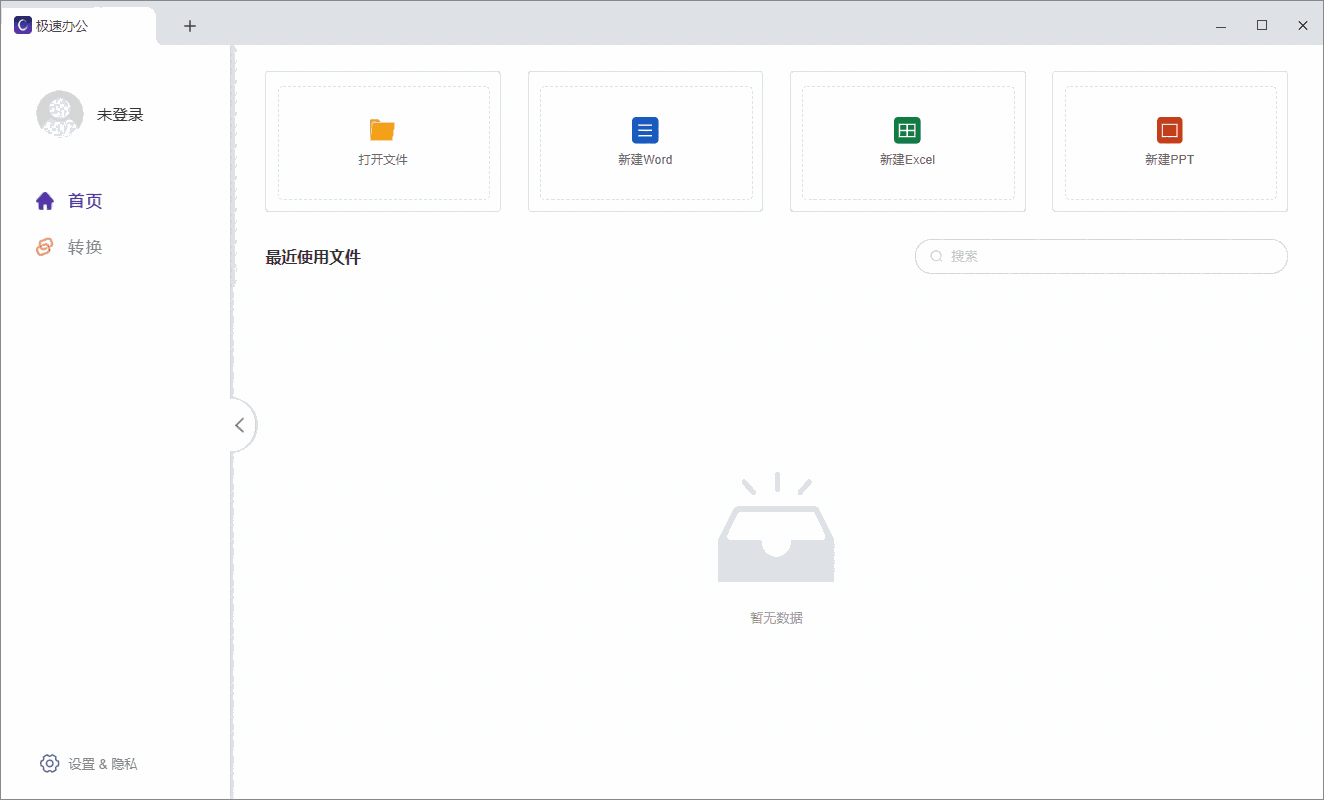Open 设置 & 隐私 settings link
1324x800 pixels.
(101, 763)
